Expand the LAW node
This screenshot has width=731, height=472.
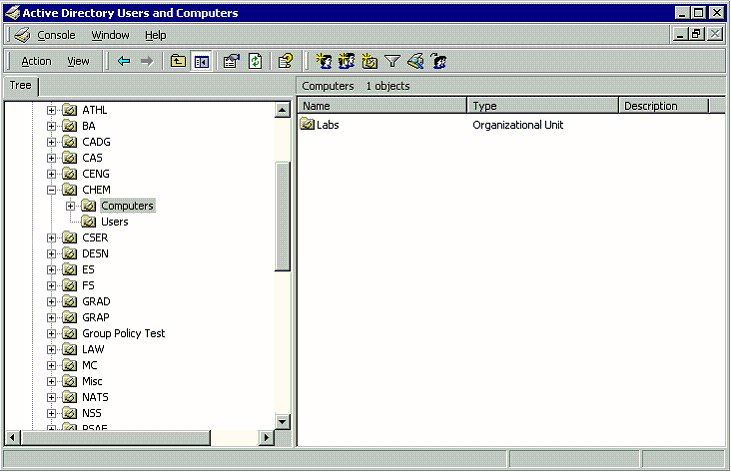click(x=51, y=349)
